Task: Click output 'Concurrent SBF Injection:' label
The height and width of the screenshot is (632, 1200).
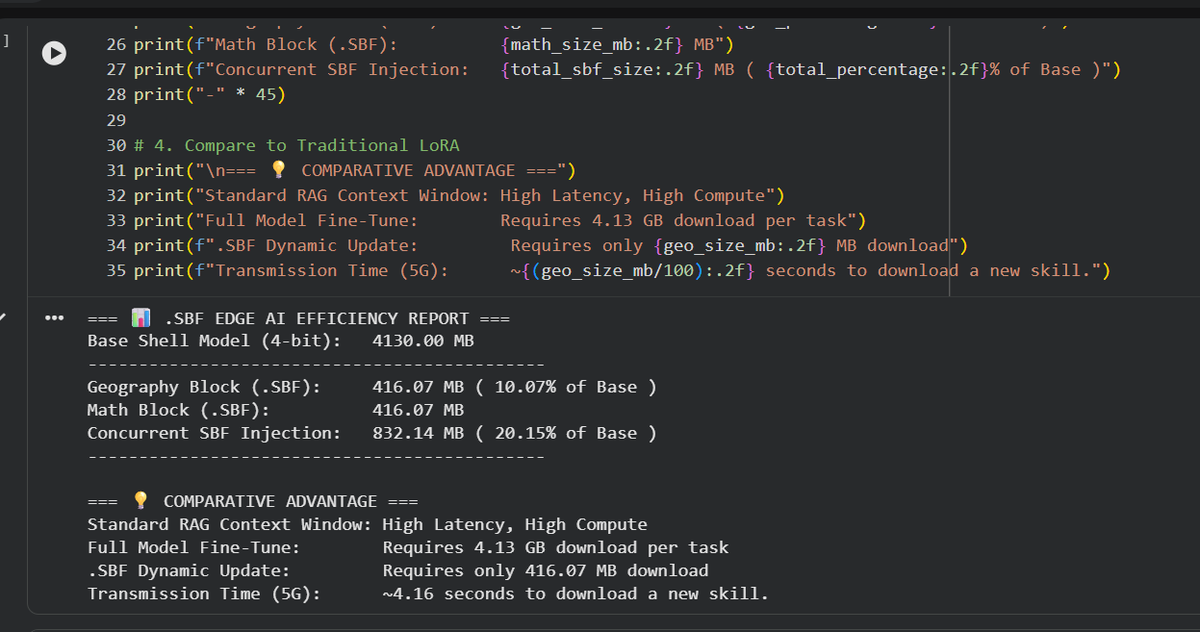Action: pos(214,433)
